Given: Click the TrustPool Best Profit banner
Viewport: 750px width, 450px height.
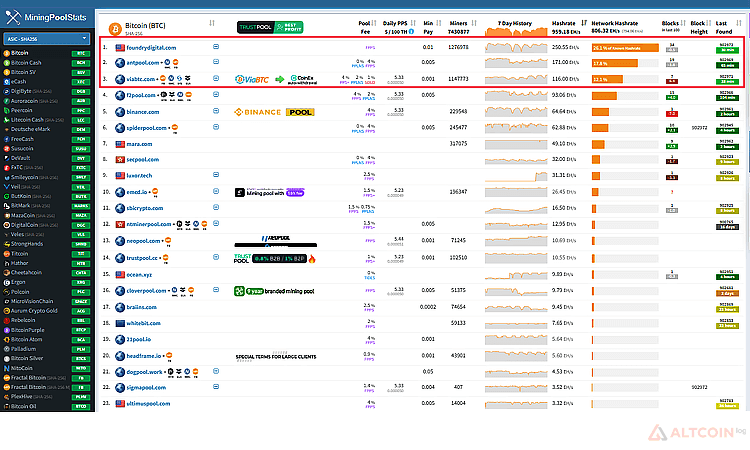Looking at the screenshot, I should [x=270, y=27].
